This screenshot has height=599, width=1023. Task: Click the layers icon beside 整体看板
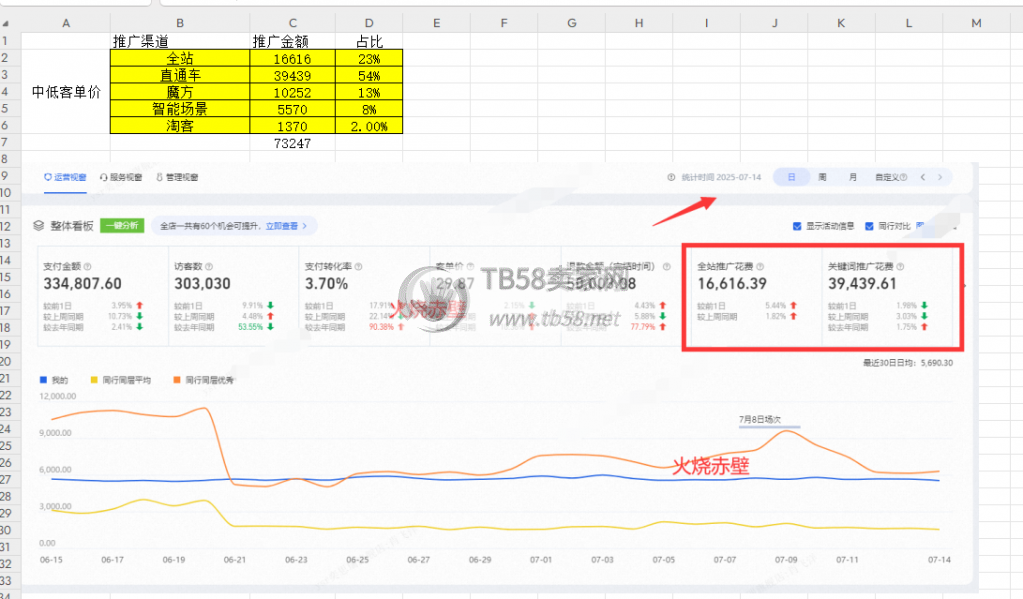39,226
